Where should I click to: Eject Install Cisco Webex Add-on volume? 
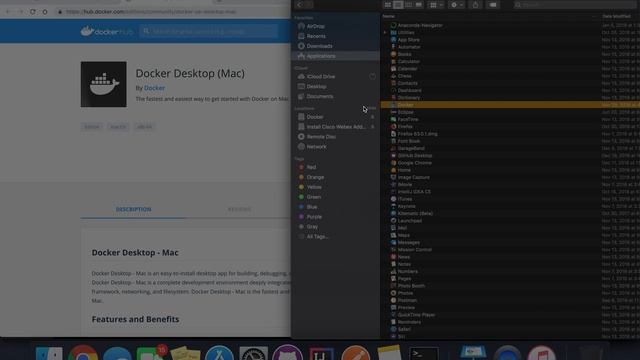coord(372,127)
